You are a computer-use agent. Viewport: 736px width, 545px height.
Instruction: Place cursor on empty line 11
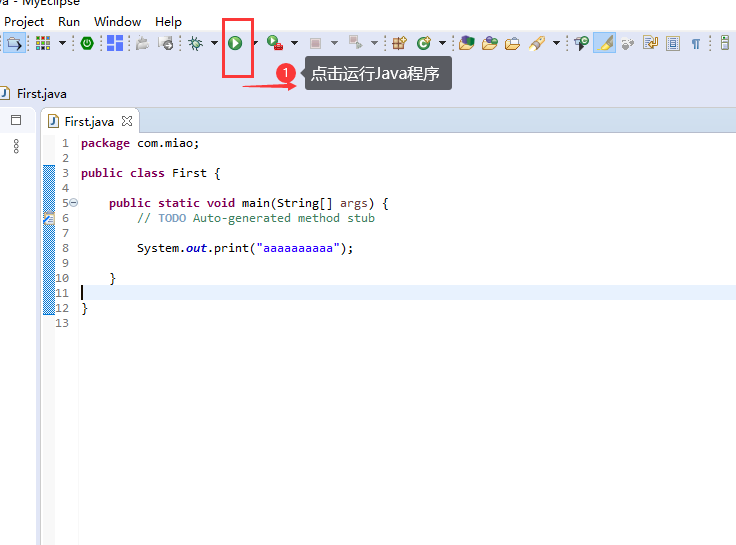click(x=407, y=292)
